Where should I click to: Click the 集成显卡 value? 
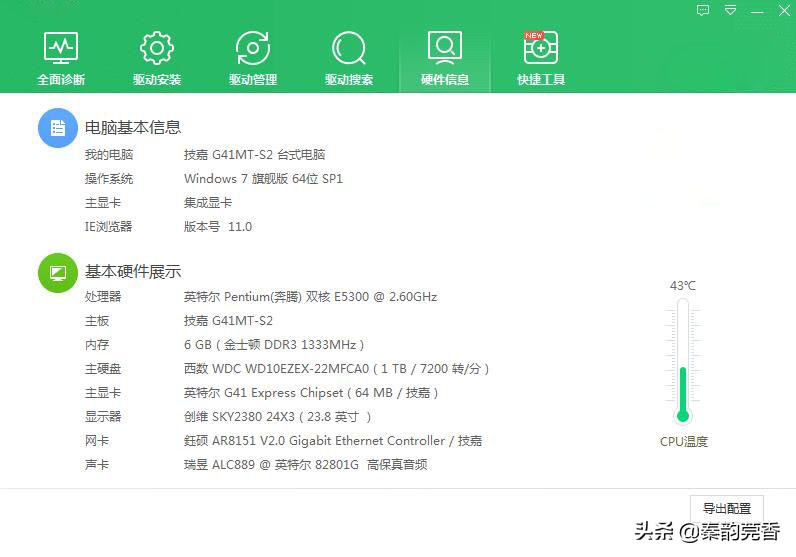point(208,203)
